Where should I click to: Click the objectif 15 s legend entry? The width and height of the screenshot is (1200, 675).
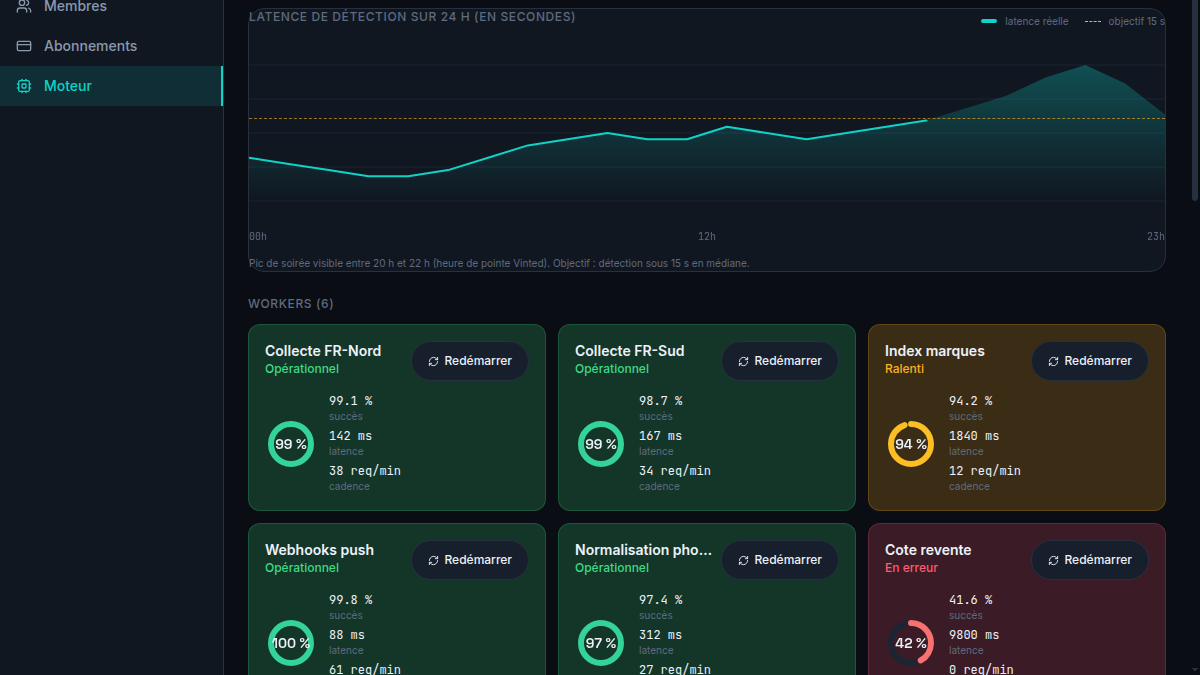click(x=1125, y=21)
